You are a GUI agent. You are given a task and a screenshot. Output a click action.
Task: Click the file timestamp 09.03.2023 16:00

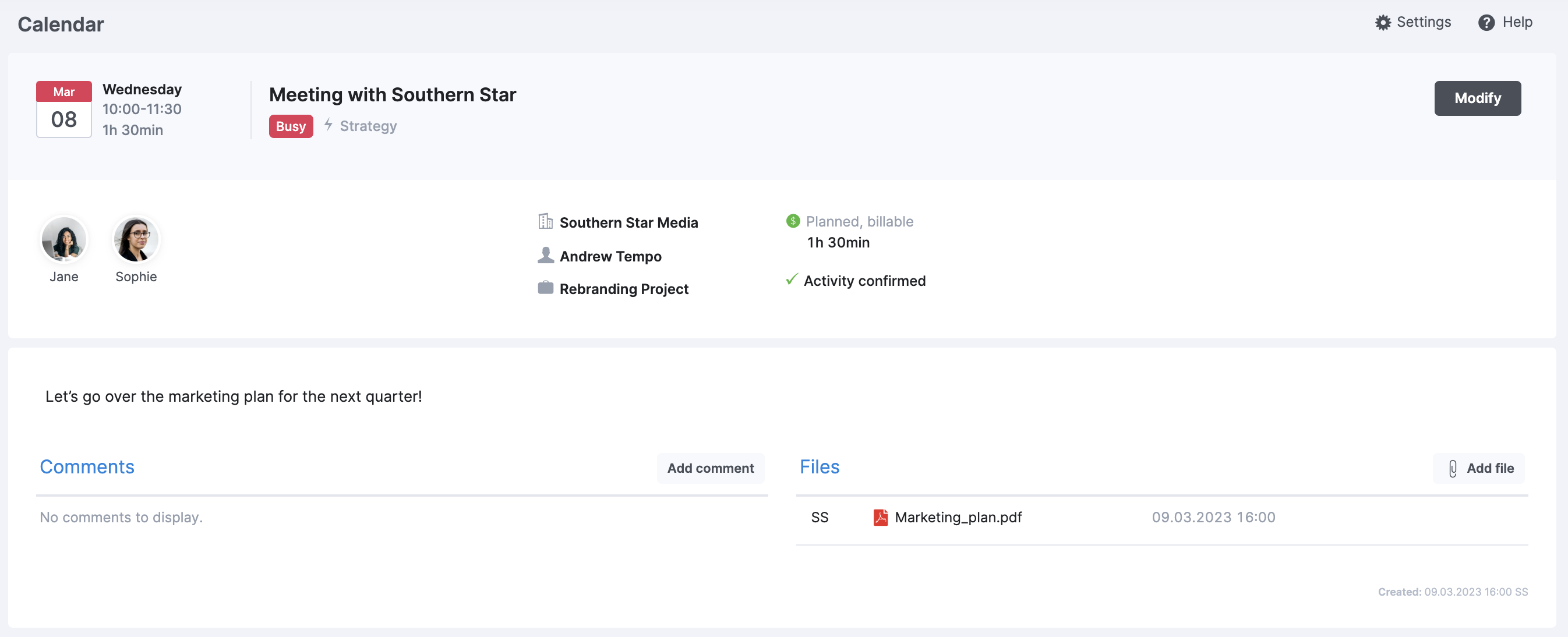[x=1213, y=517]
